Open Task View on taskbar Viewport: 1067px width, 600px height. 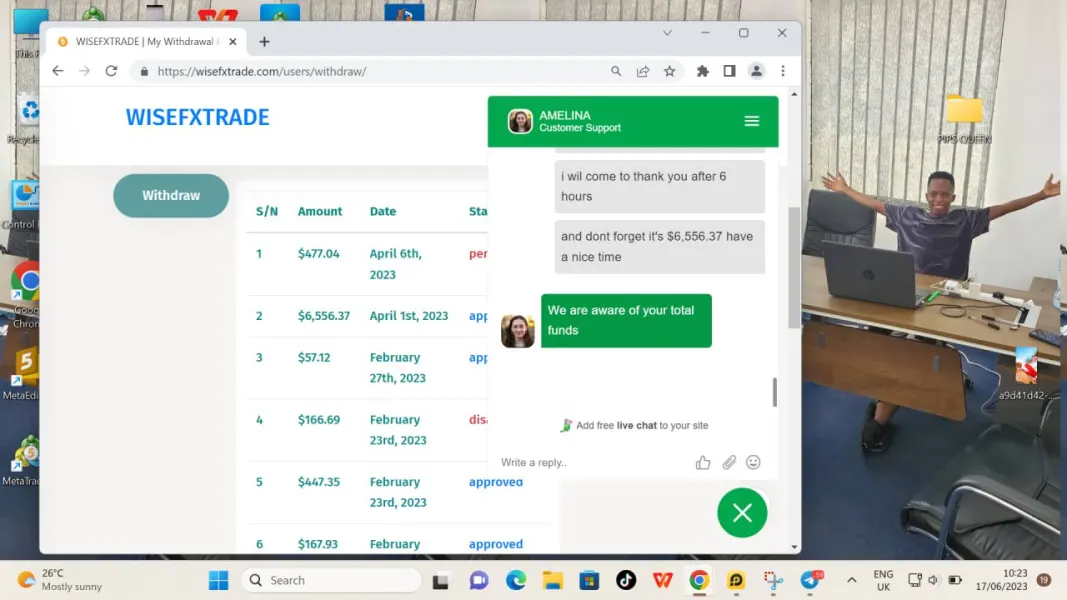coord(440,581)
